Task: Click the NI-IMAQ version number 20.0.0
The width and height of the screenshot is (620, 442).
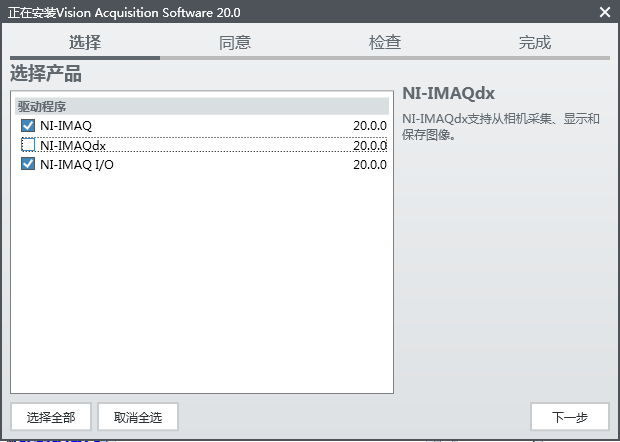Action: (x=369, y=126)
